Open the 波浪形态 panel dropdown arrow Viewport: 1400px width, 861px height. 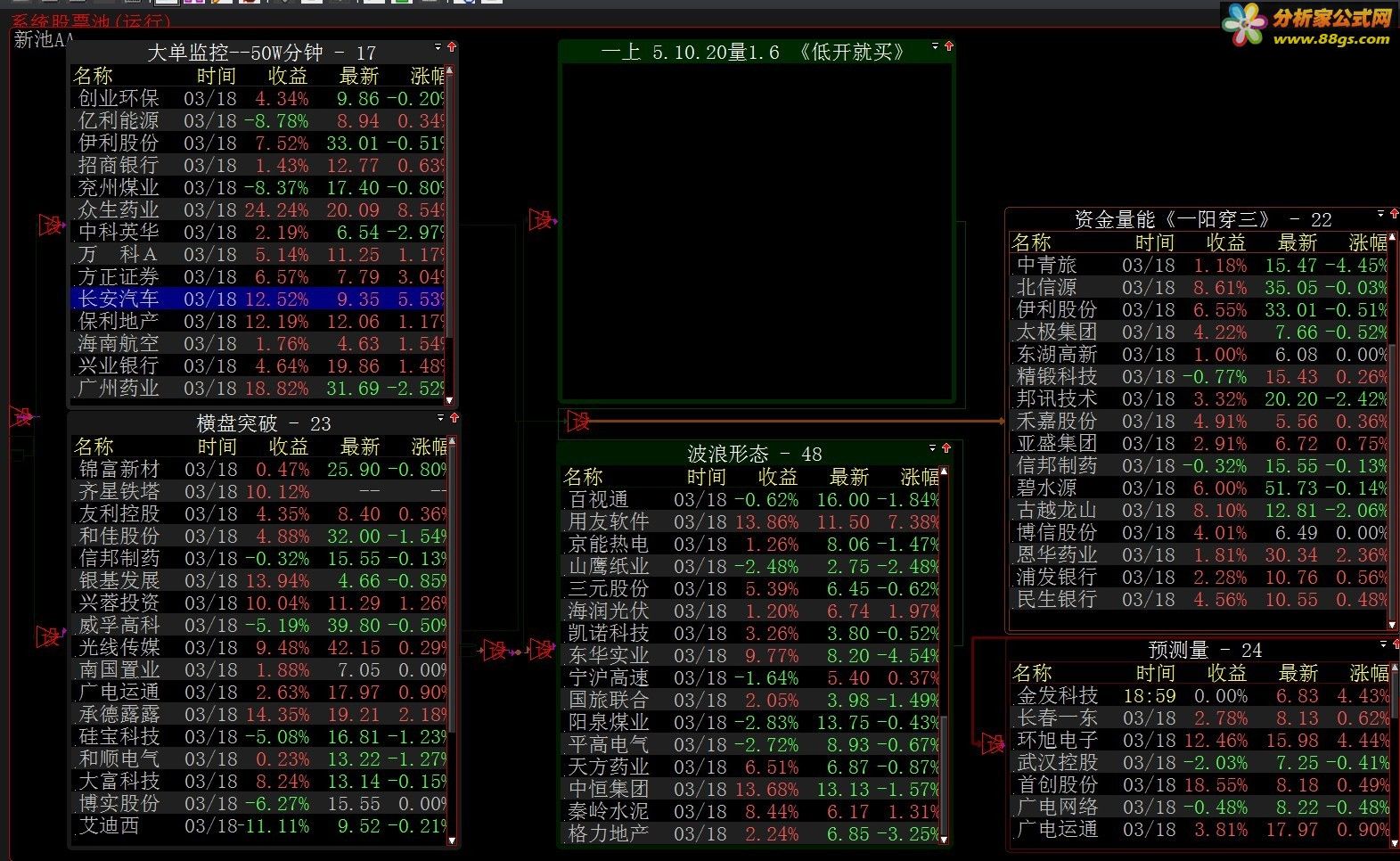(932, 447)
